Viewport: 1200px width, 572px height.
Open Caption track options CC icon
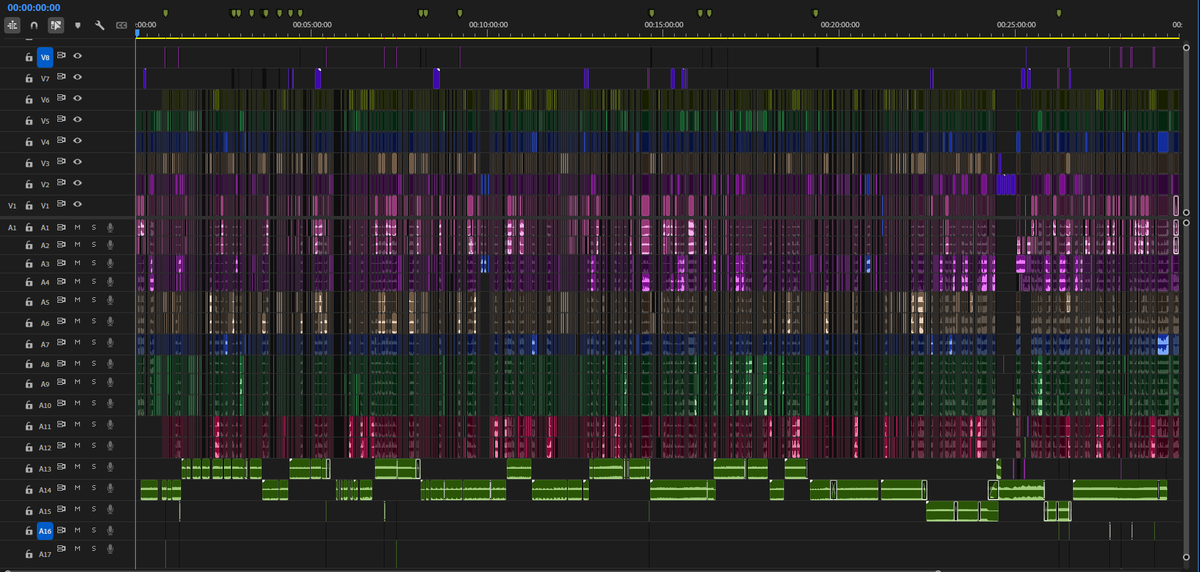point(122,24)
